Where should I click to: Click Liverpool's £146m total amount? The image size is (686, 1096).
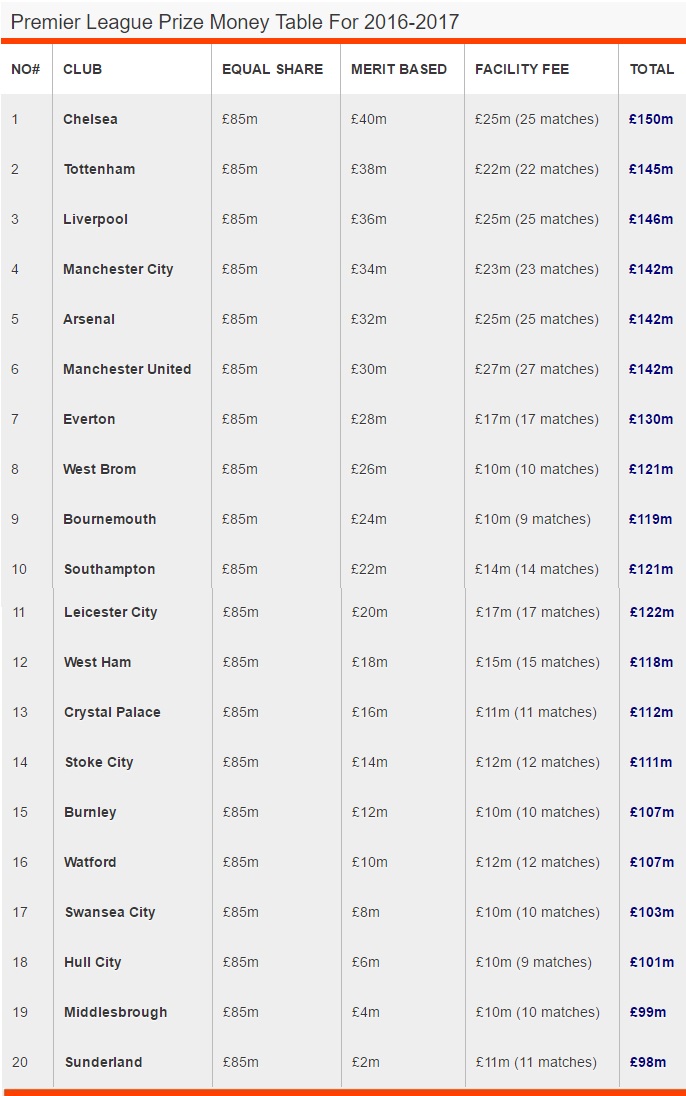[651, 219]
